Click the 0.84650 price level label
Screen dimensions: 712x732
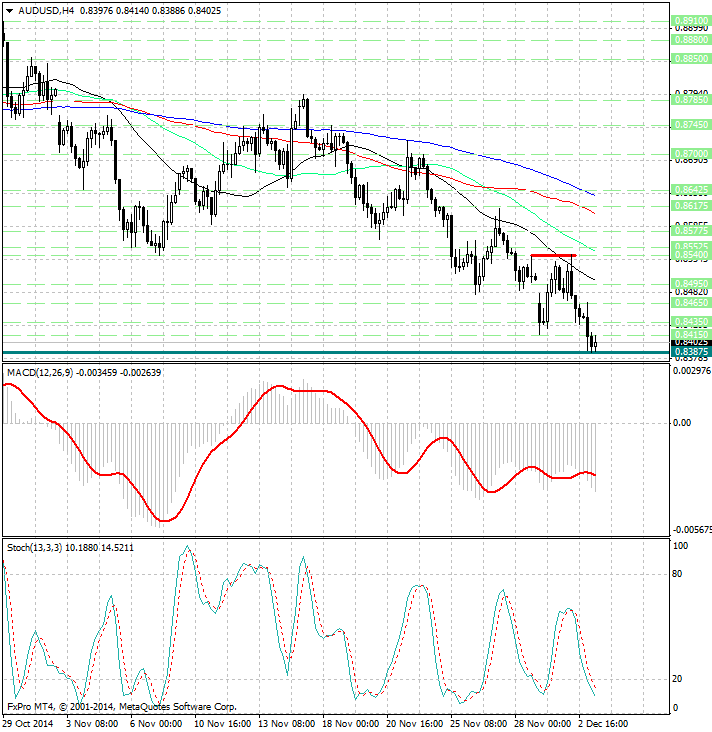tap(691, 301)
